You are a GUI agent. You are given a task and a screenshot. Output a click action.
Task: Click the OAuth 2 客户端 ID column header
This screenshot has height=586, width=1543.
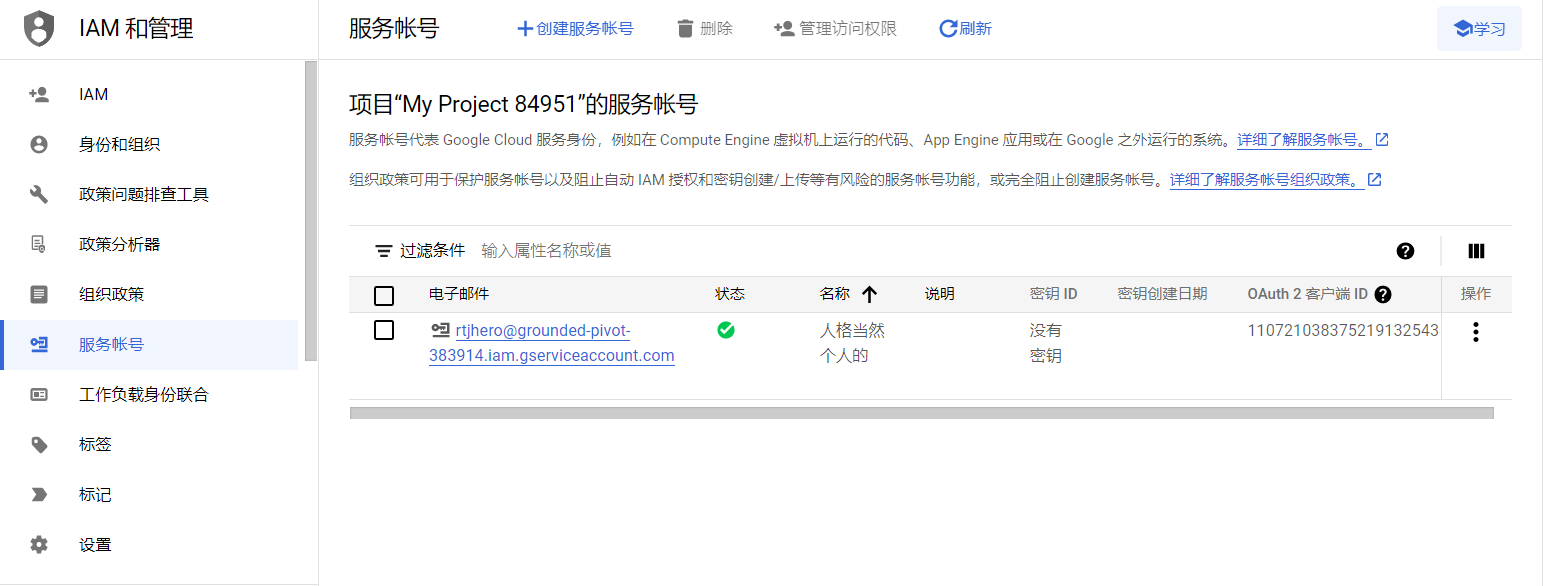tap(1307, 294)
